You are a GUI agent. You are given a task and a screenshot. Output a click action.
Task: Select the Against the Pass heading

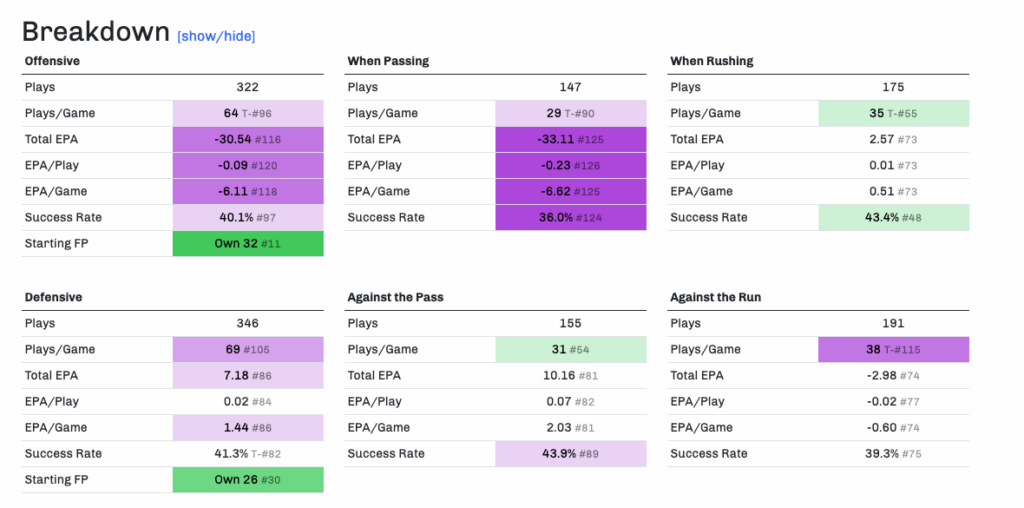point(395,297)
